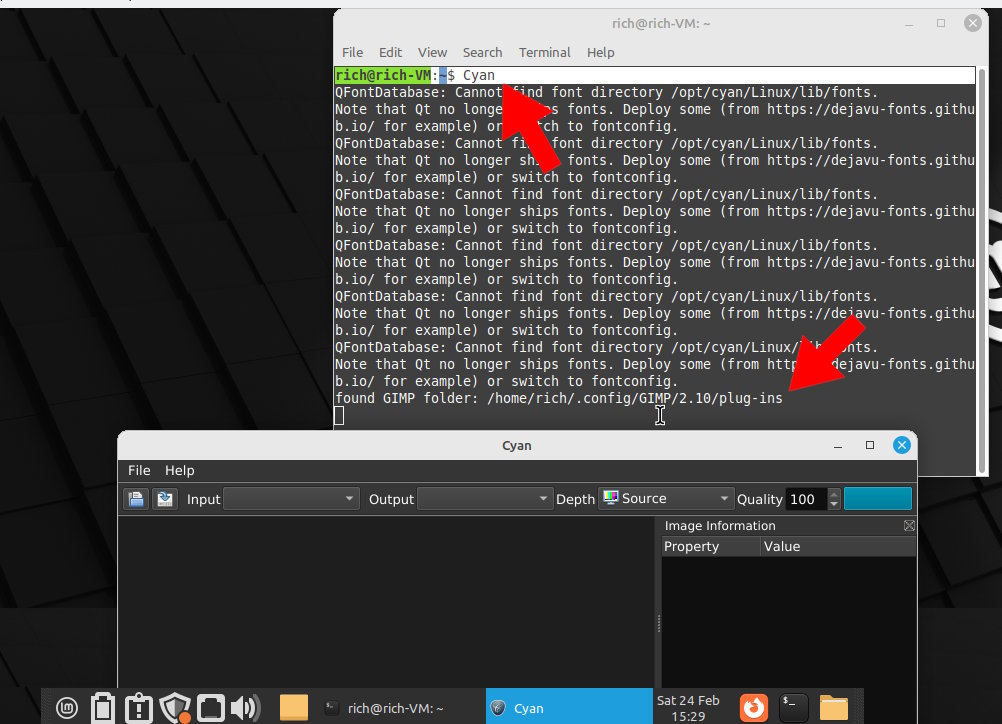The image size is (1002, 724).
Task: Open the Terminal menu in terminal window
Action: [544, 52]
